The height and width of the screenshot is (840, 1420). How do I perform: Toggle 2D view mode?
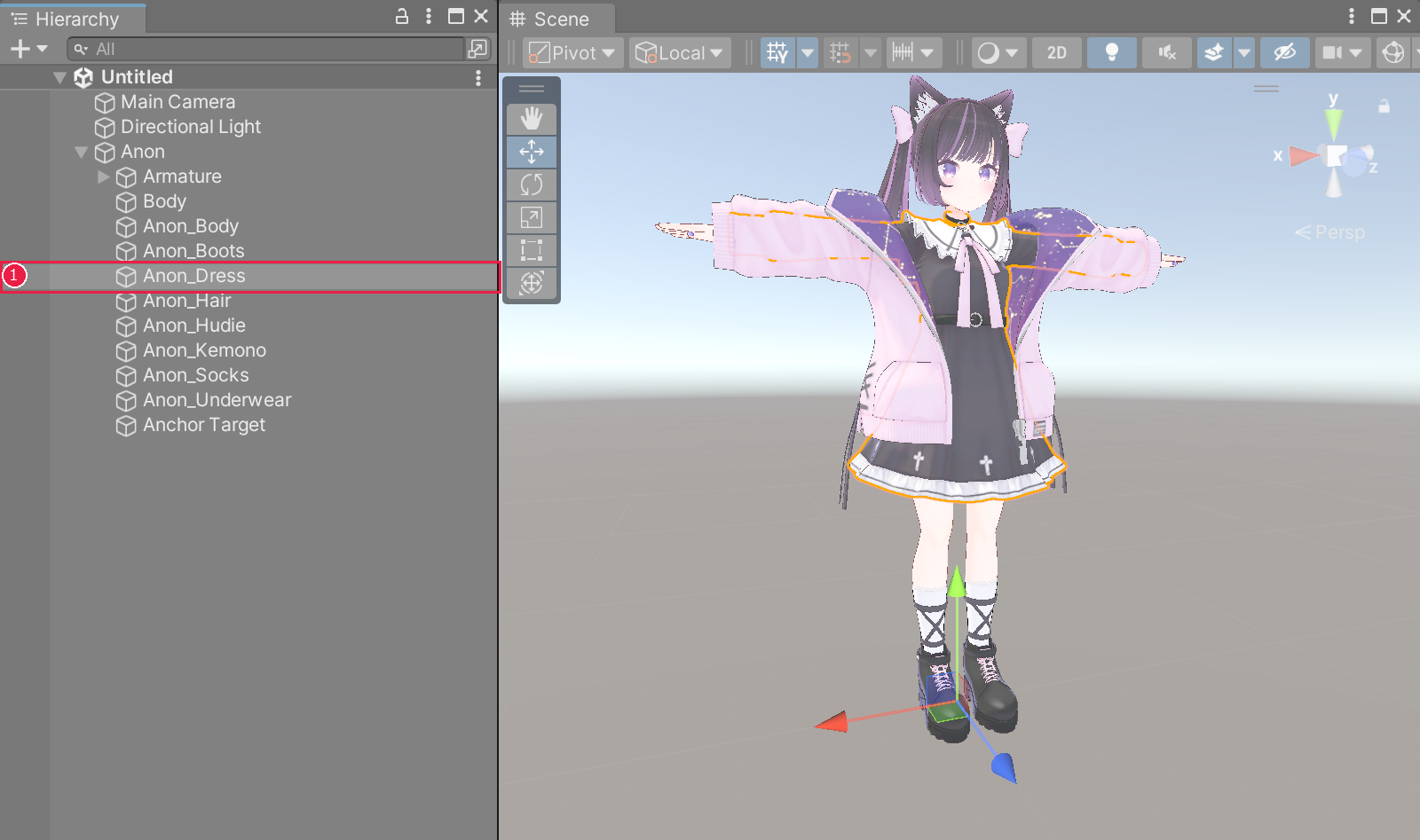tap(1057, 53)
